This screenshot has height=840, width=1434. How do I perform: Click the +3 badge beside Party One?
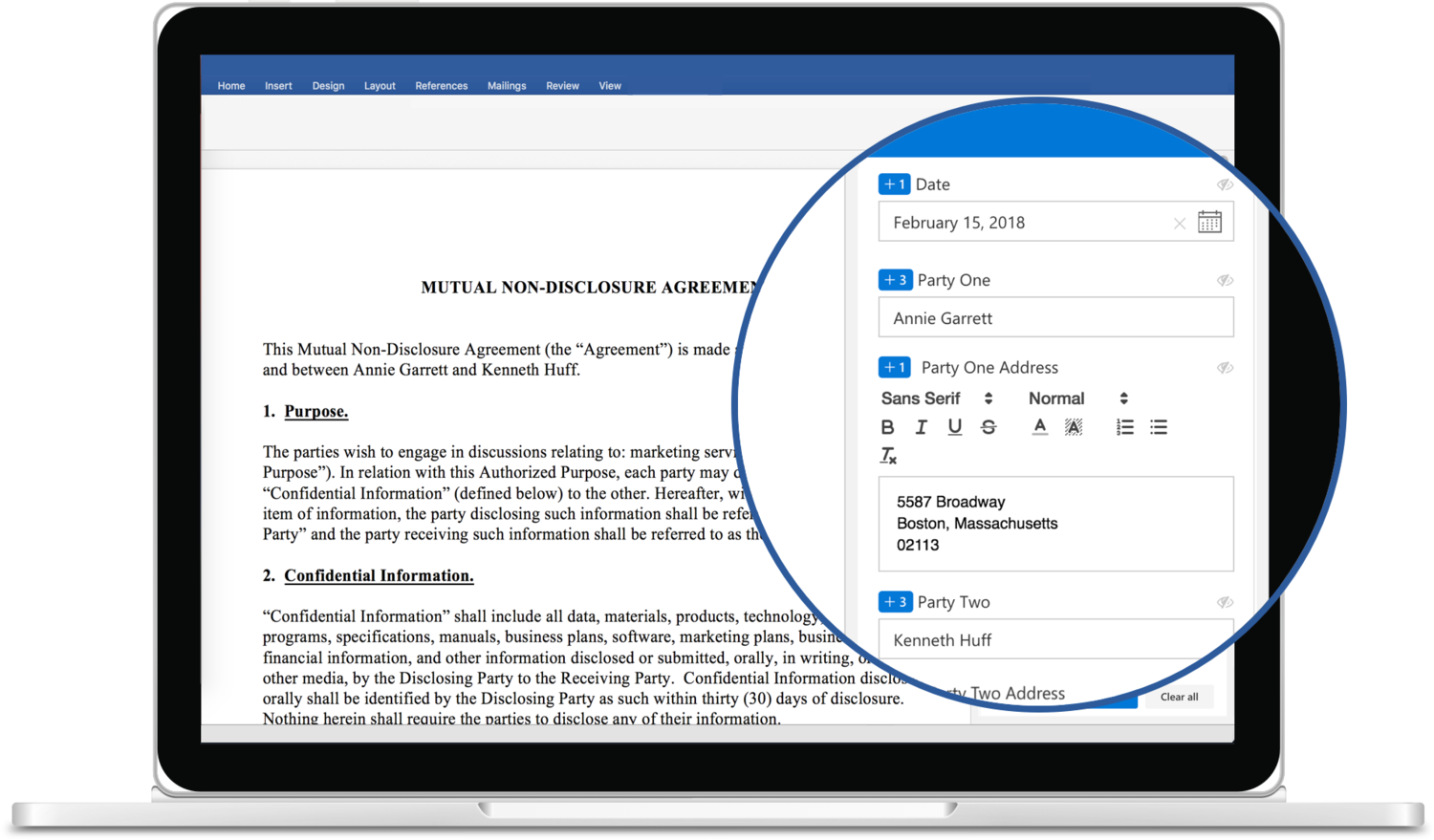(895, 280)
